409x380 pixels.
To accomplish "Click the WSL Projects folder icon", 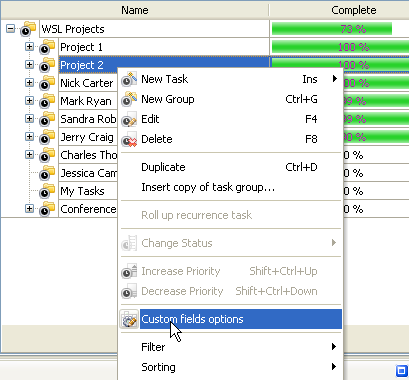I will [x=28, y=29].
